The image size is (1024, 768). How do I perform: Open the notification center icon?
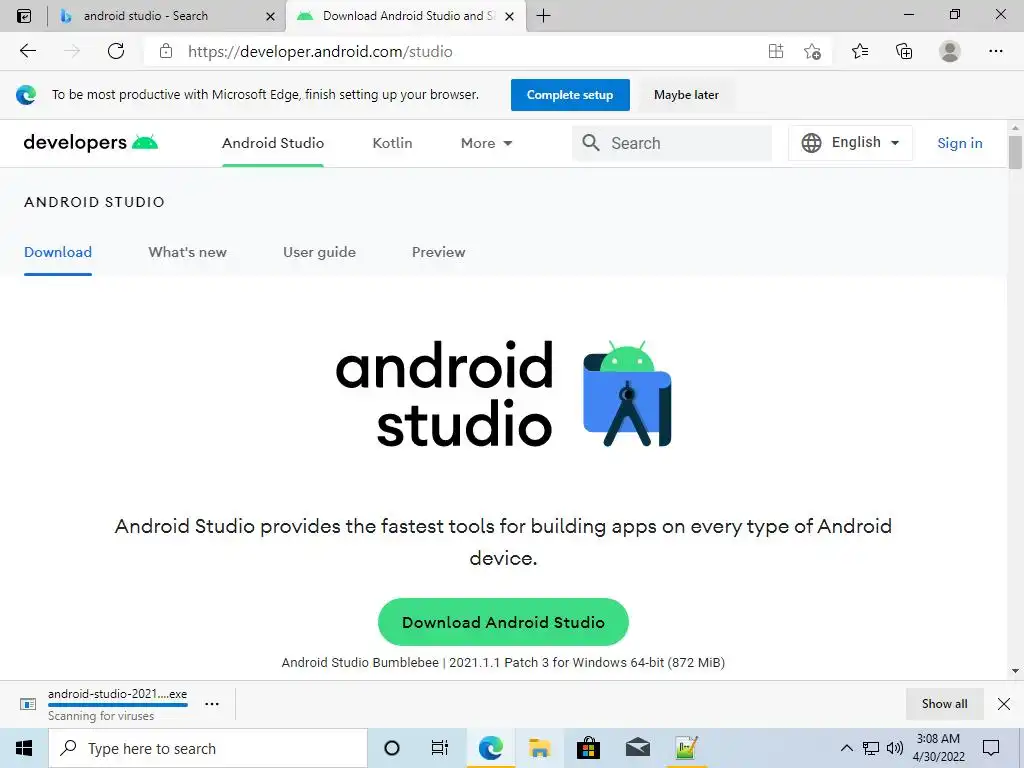991,748
